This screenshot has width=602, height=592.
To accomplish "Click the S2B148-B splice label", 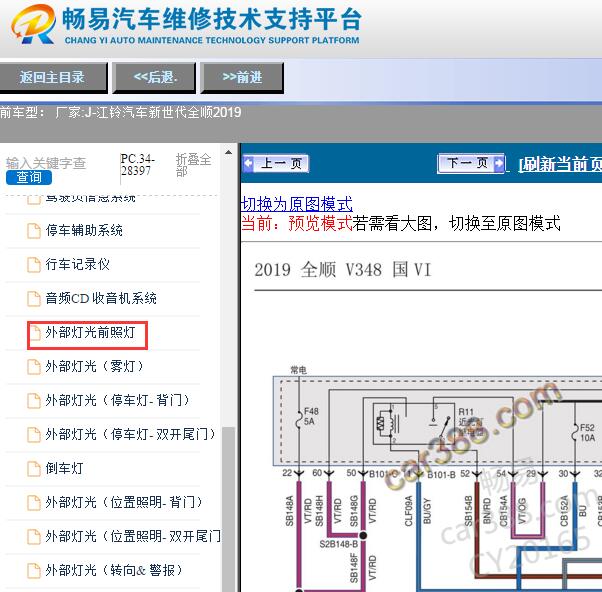I will tap(339, 544).
